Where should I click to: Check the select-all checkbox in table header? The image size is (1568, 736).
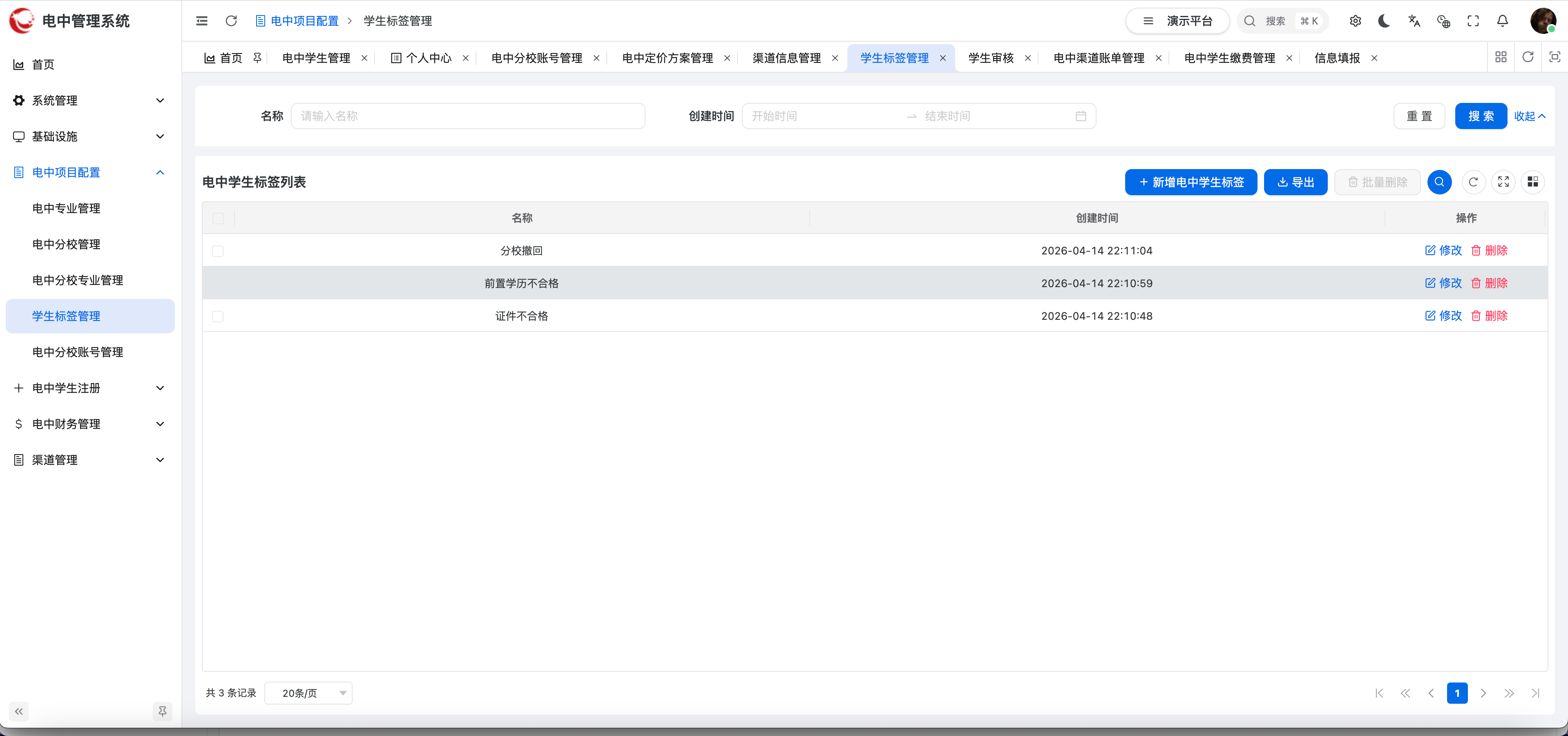click(219, 218)
